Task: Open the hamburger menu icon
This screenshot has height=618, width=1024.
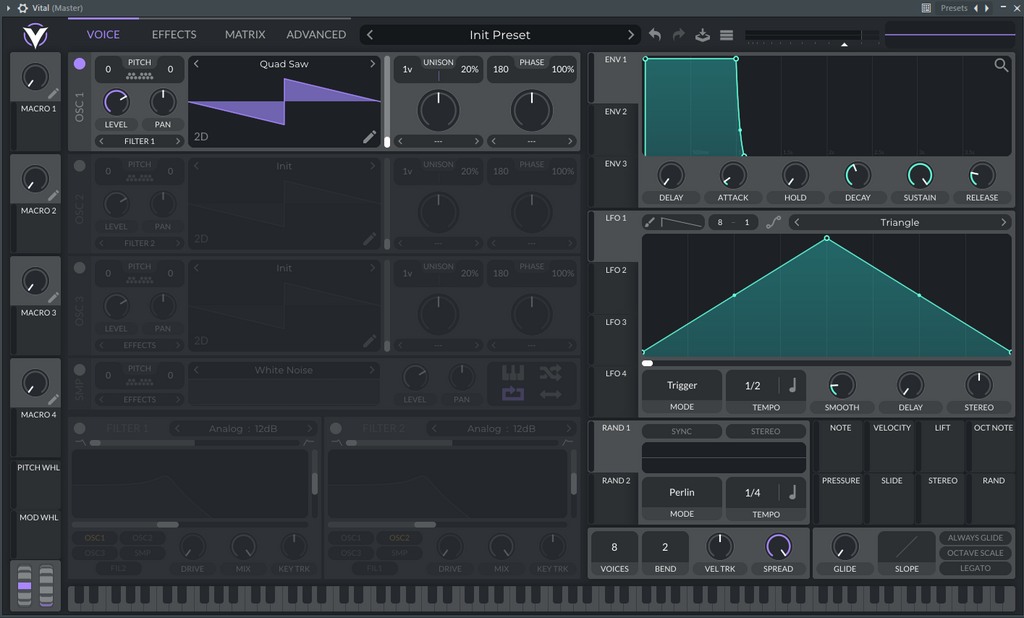Action: click(726, 35)
